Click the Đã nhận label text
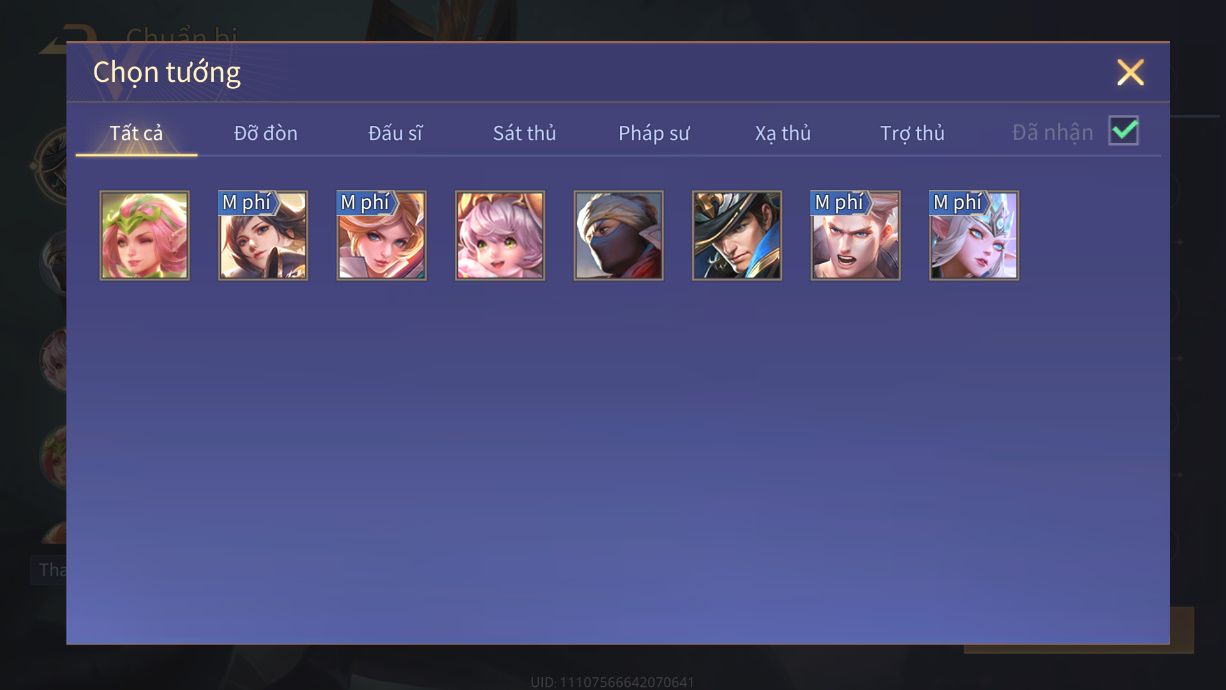The width and height of the screenshot is (1226, 690). 1053,133
